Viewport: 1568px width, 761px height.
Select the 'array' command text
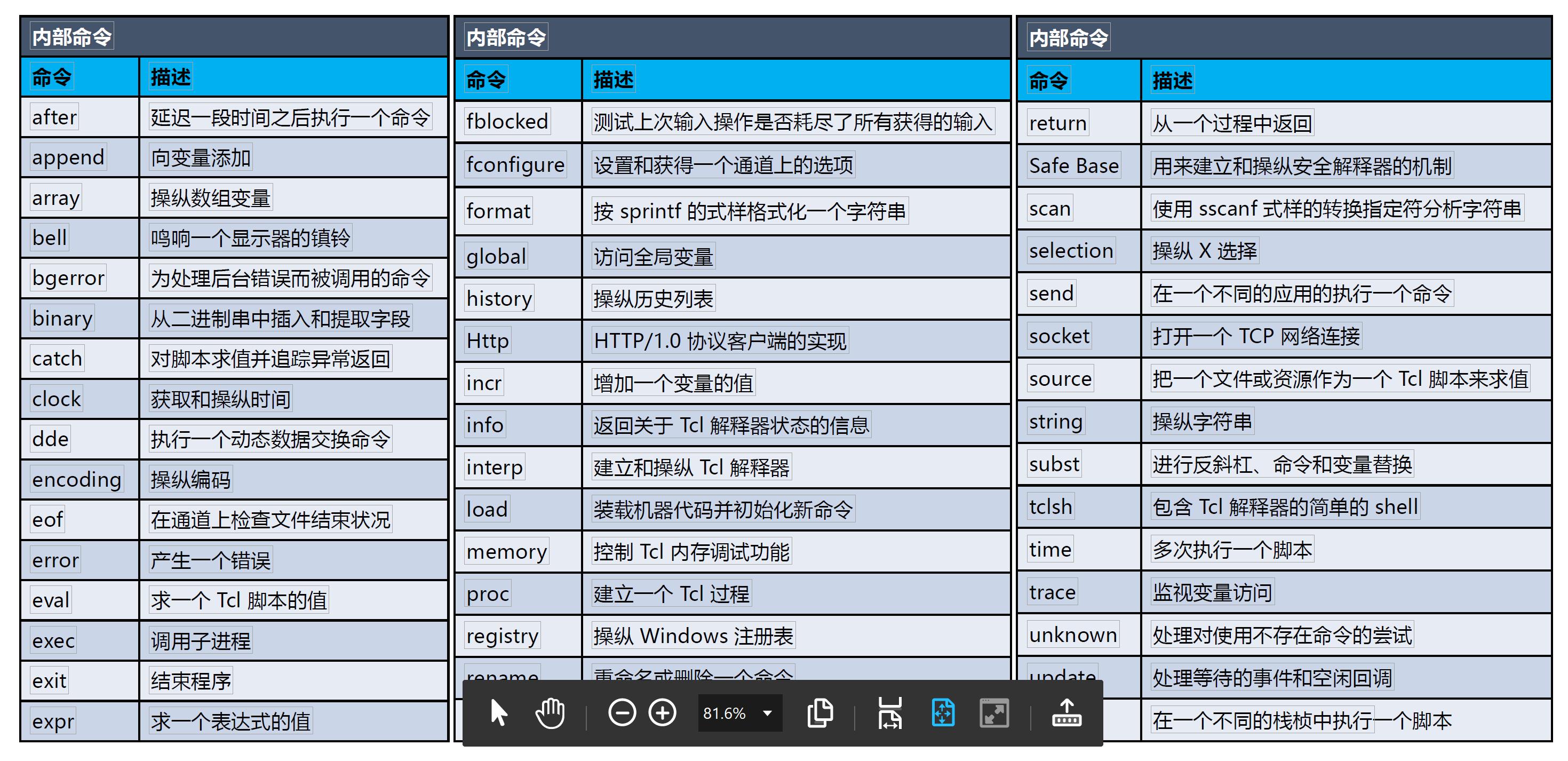click(55, 198)
